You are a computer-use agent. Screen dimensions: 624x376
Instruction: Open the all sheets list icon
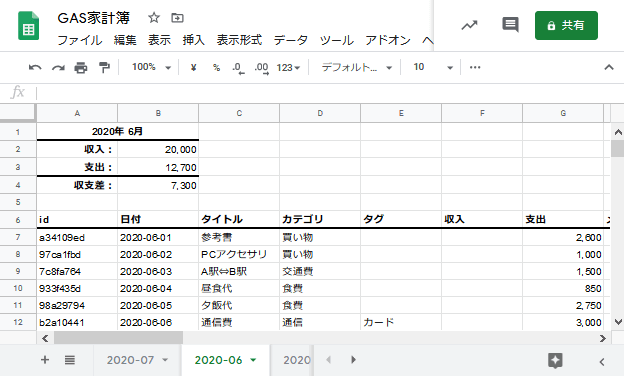pos(70,360)
